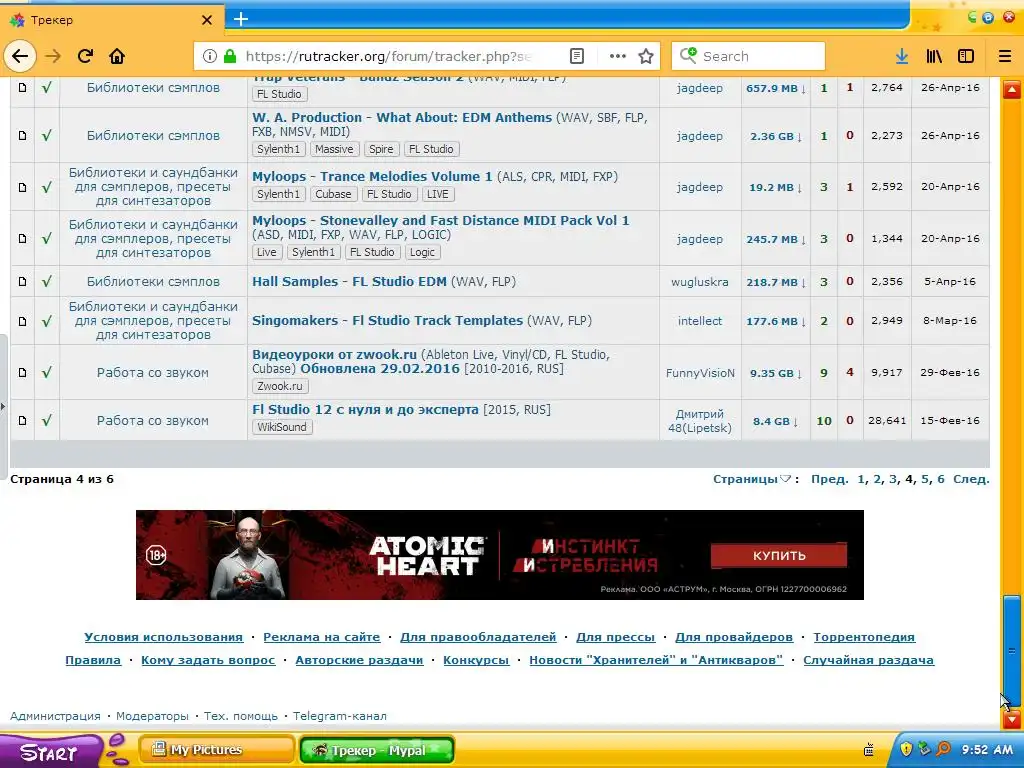
Task: Click the Massive tag button
Action: 334,149
